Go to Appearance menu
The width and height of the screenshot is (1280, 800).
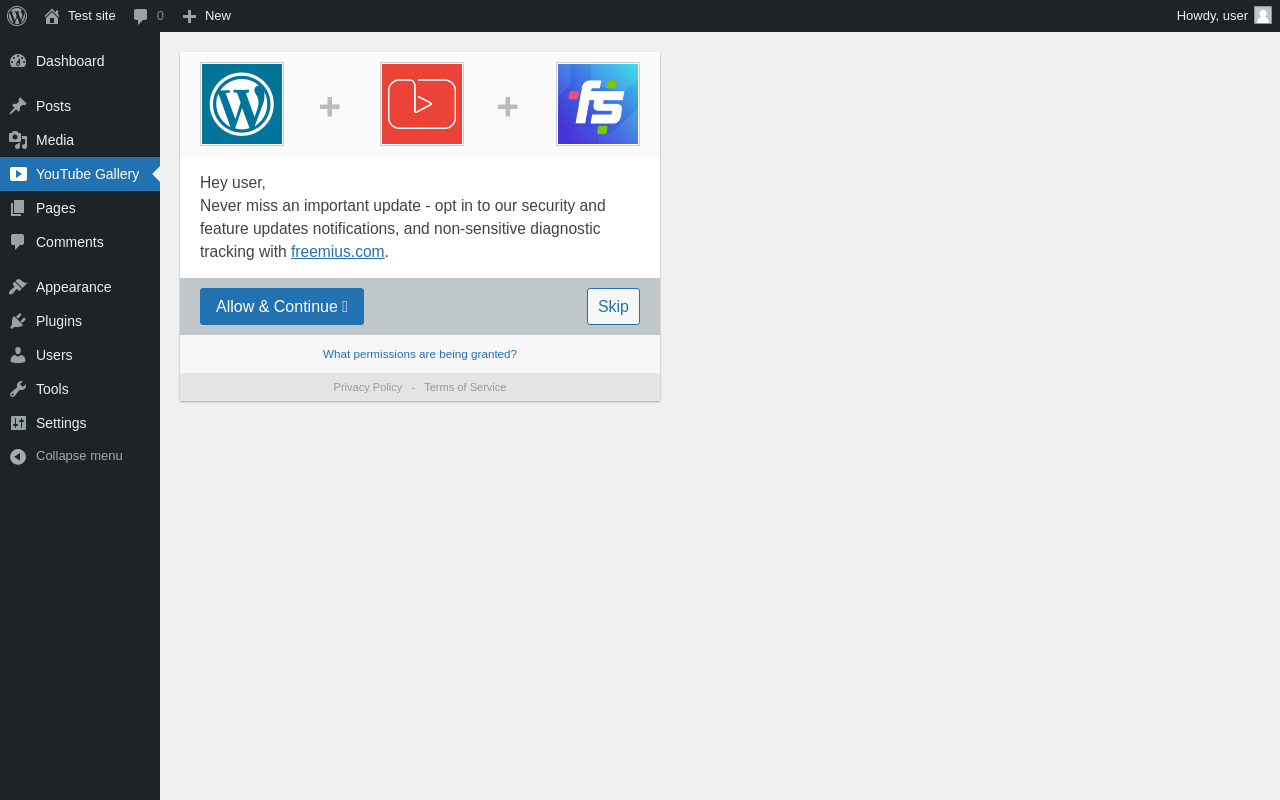click(80, 287)
